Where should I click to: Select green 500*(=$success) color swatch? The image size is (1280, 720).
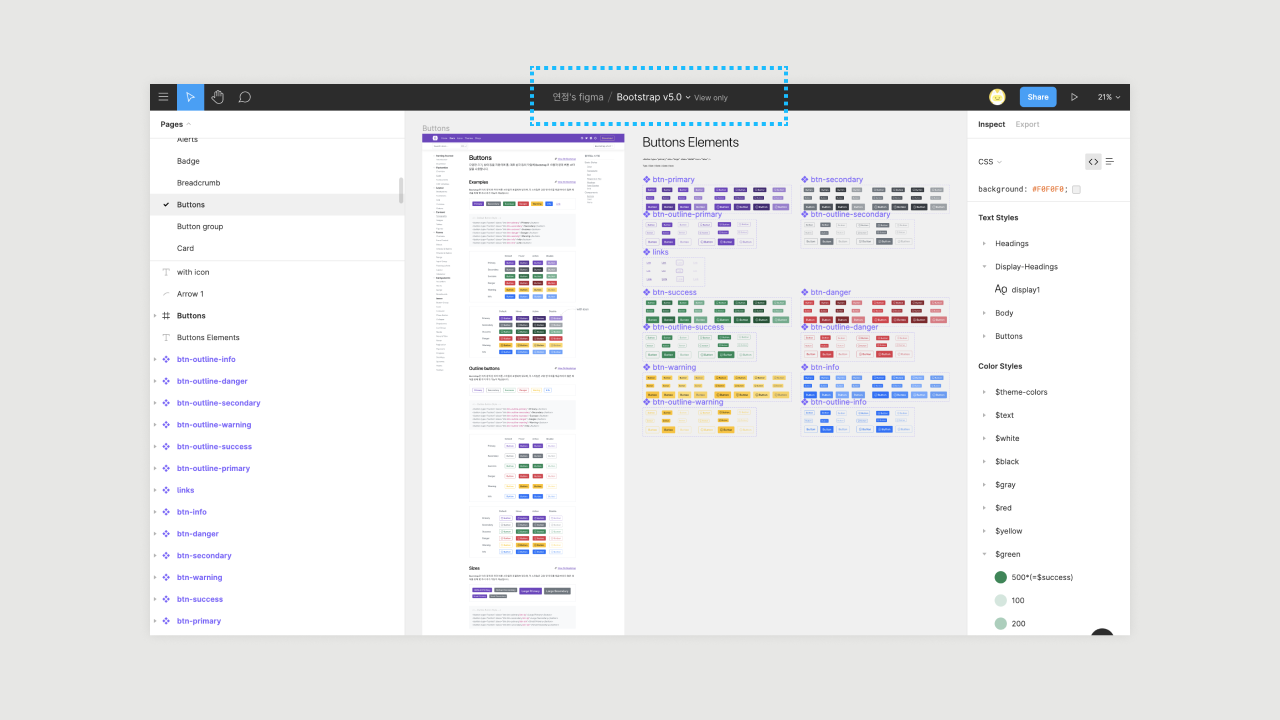(x=1000, y=577)
